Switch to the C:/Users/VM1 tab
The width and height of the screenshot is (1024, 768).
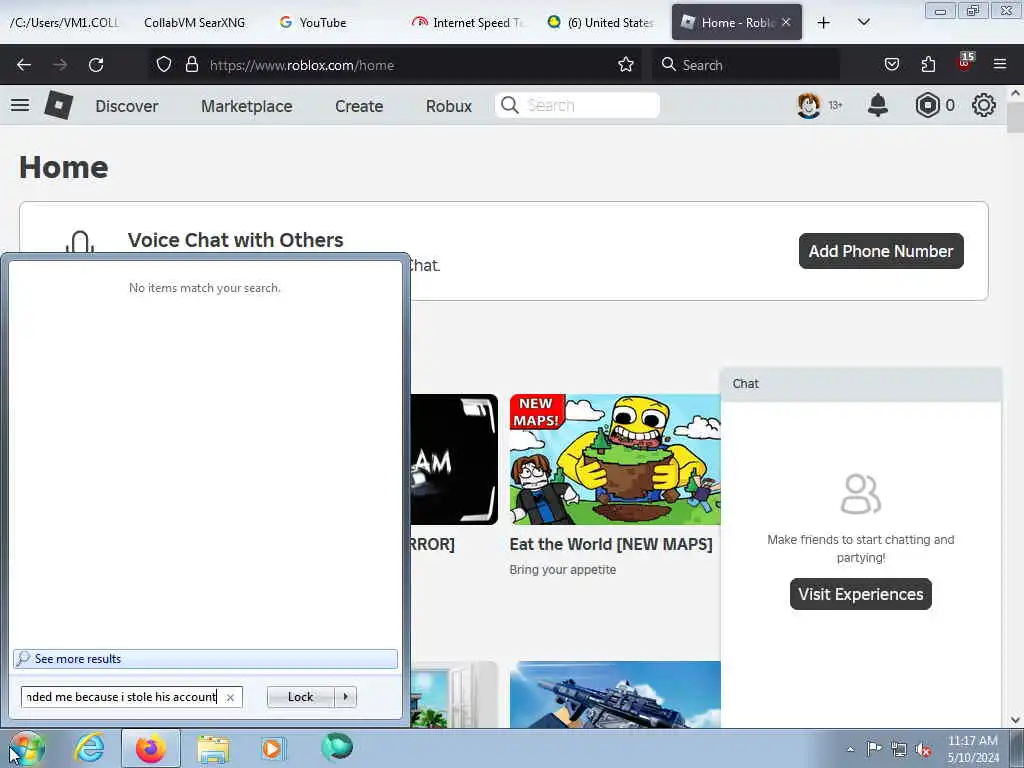point(64,22)
